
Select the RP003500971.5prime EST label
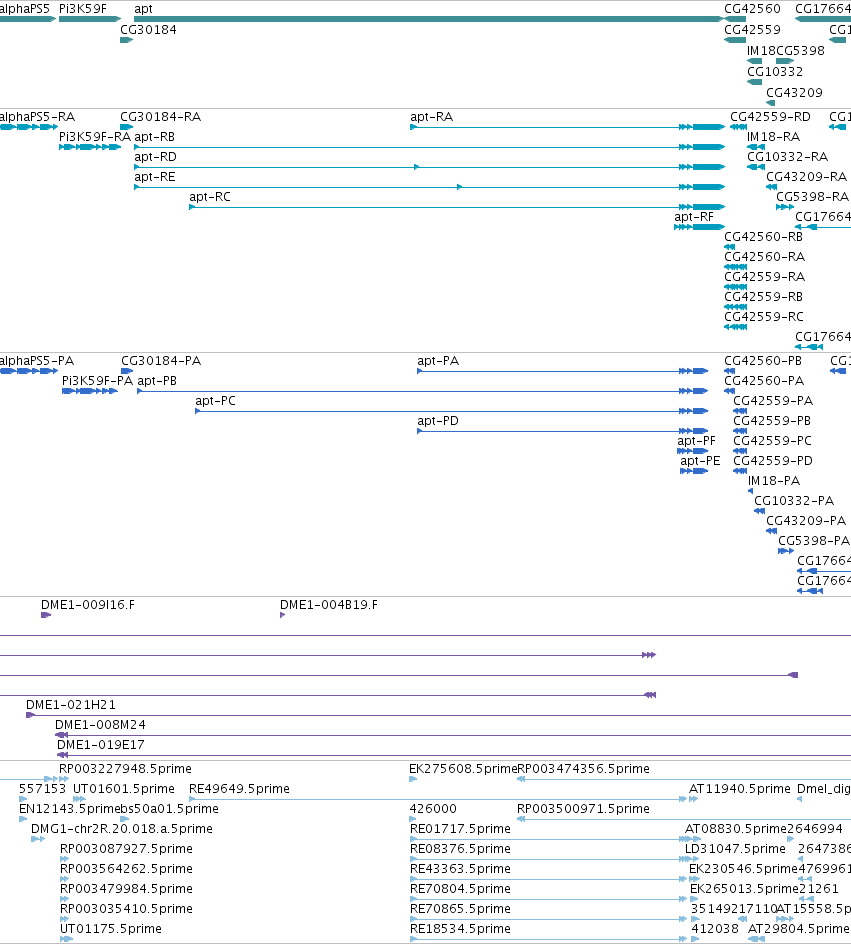[584, 809]
